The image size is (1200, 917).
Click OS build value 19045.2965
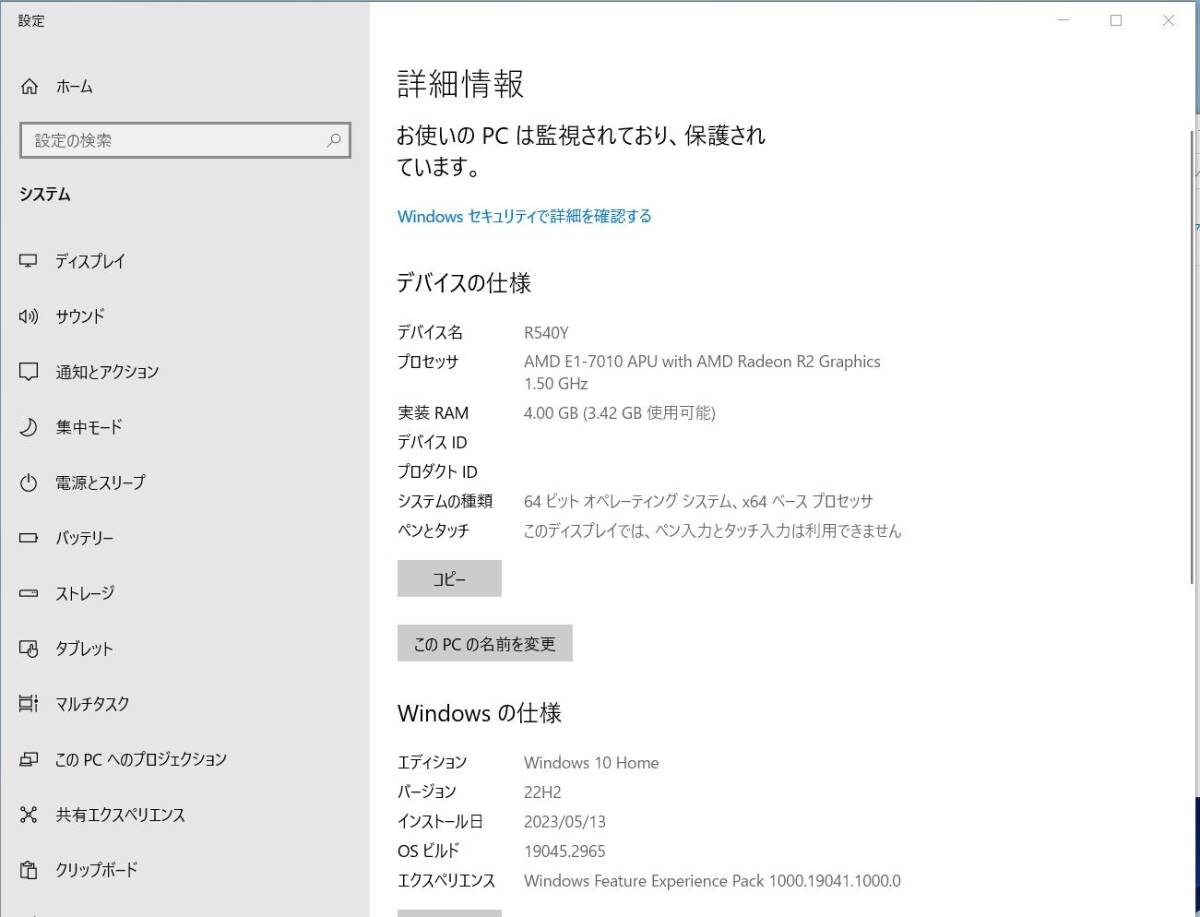click(x=565, y=852)
